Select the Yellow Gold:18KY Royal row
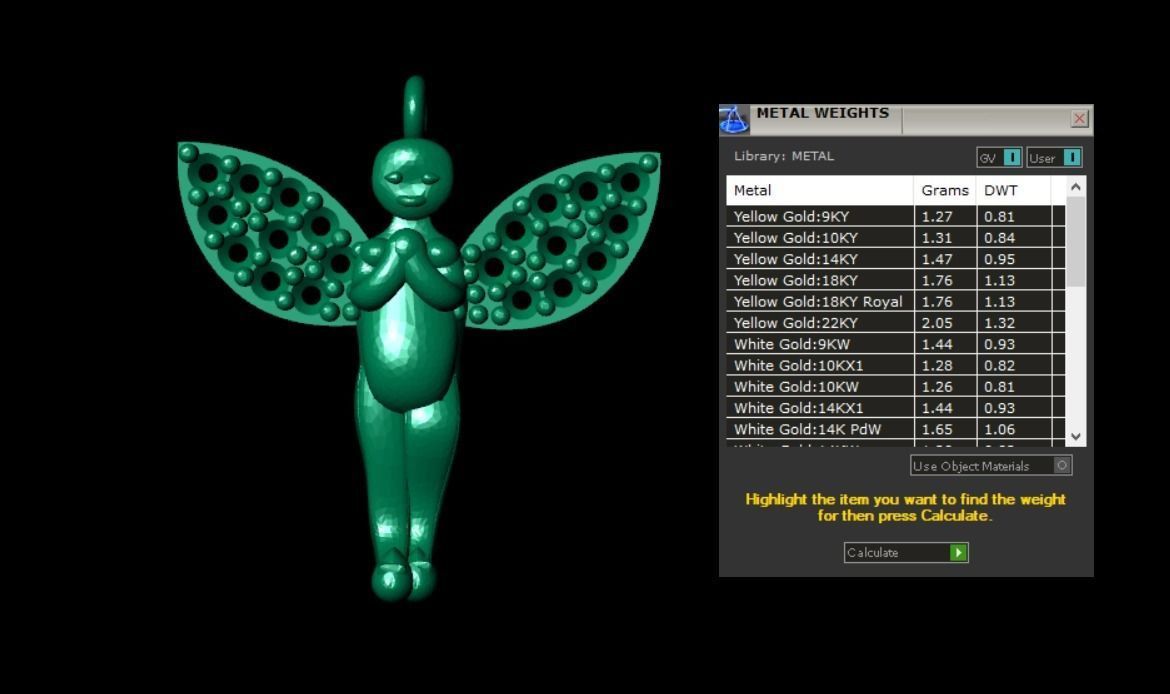 pos(895,301)
